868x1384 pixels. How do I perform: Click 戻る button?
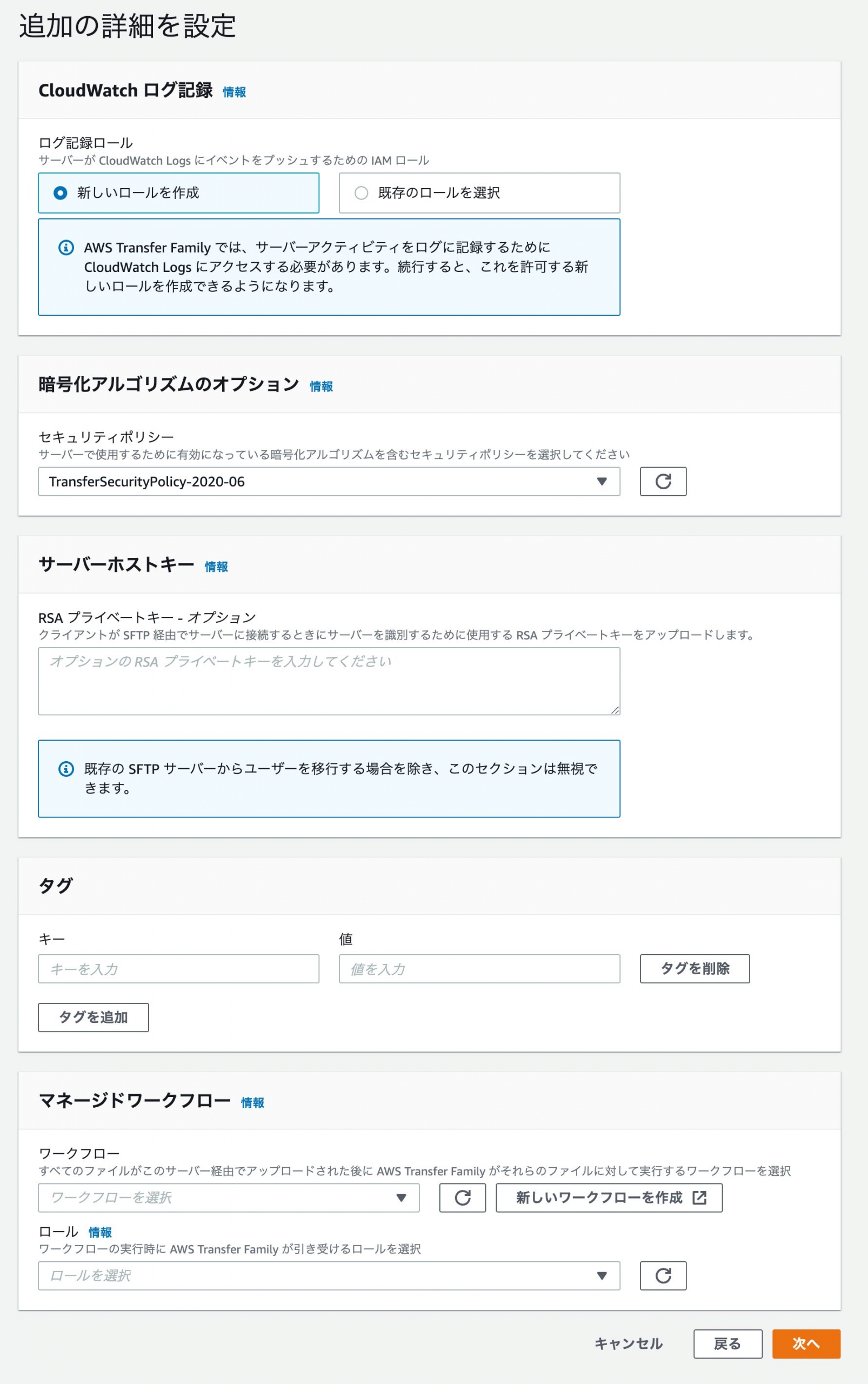pos(727,1343)
